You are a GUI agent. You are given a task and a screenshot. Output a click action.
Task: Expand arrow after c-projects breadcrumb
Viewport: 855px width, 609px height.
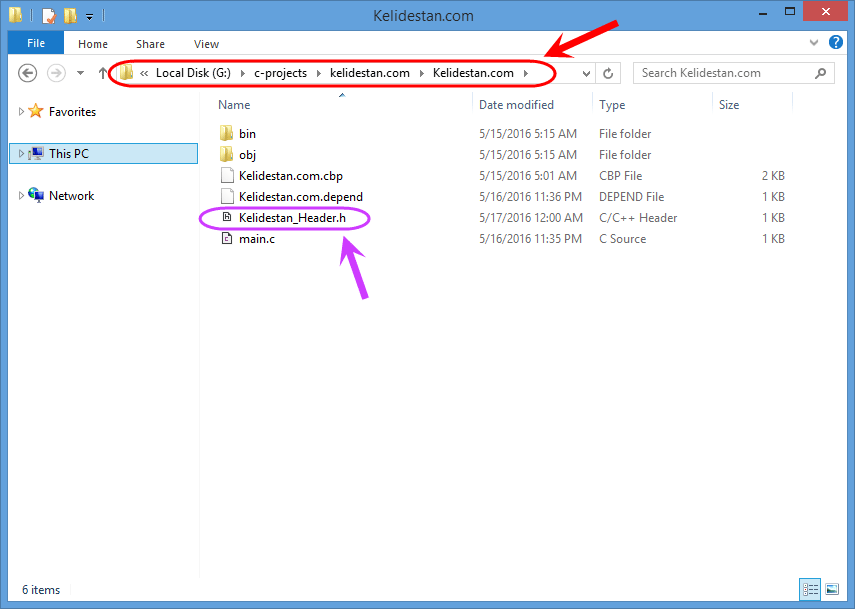click(x=319, y=73)
